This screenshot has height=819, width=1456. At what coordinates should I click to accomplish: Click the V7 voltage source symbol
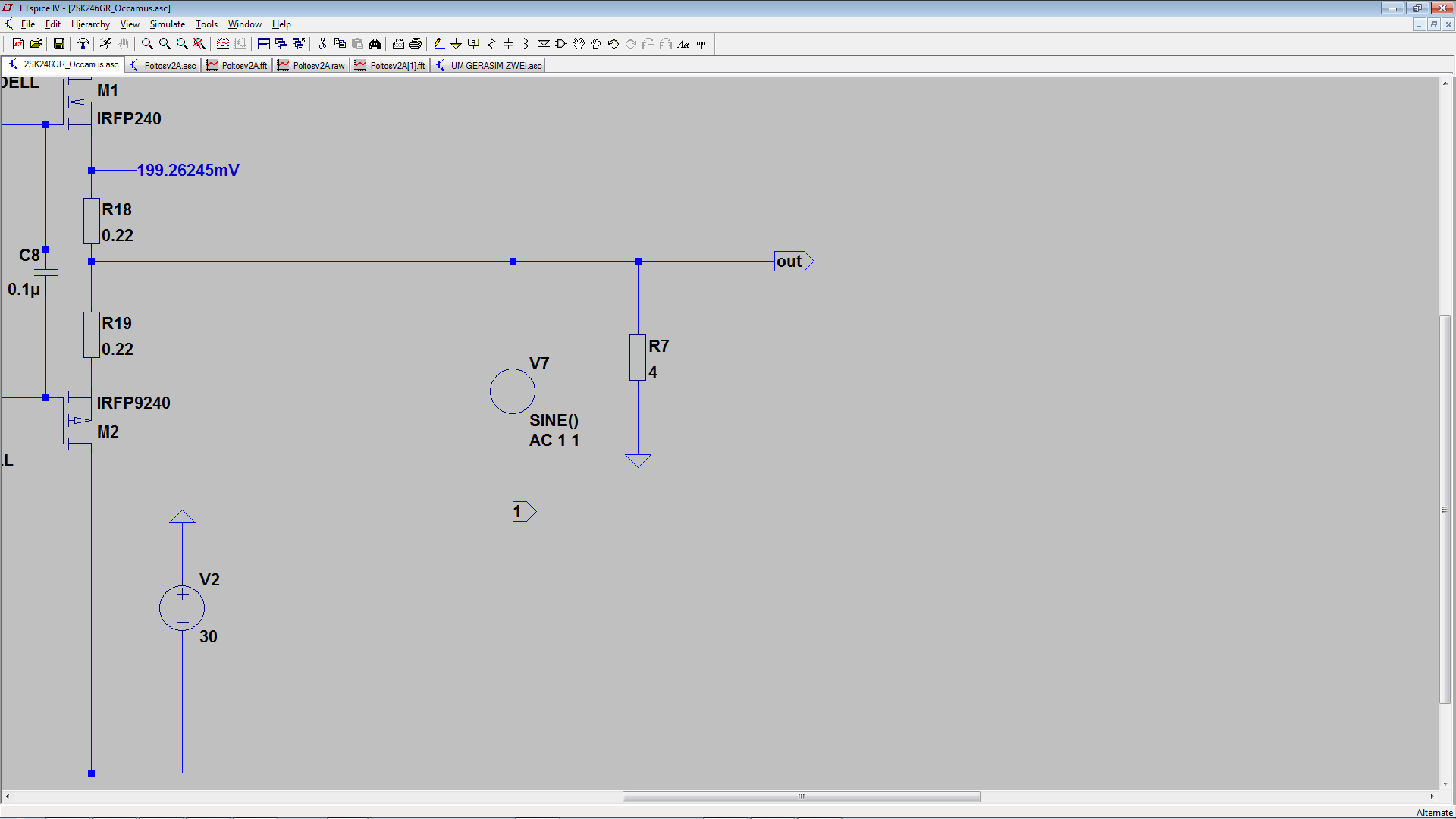tap(513, 391)
